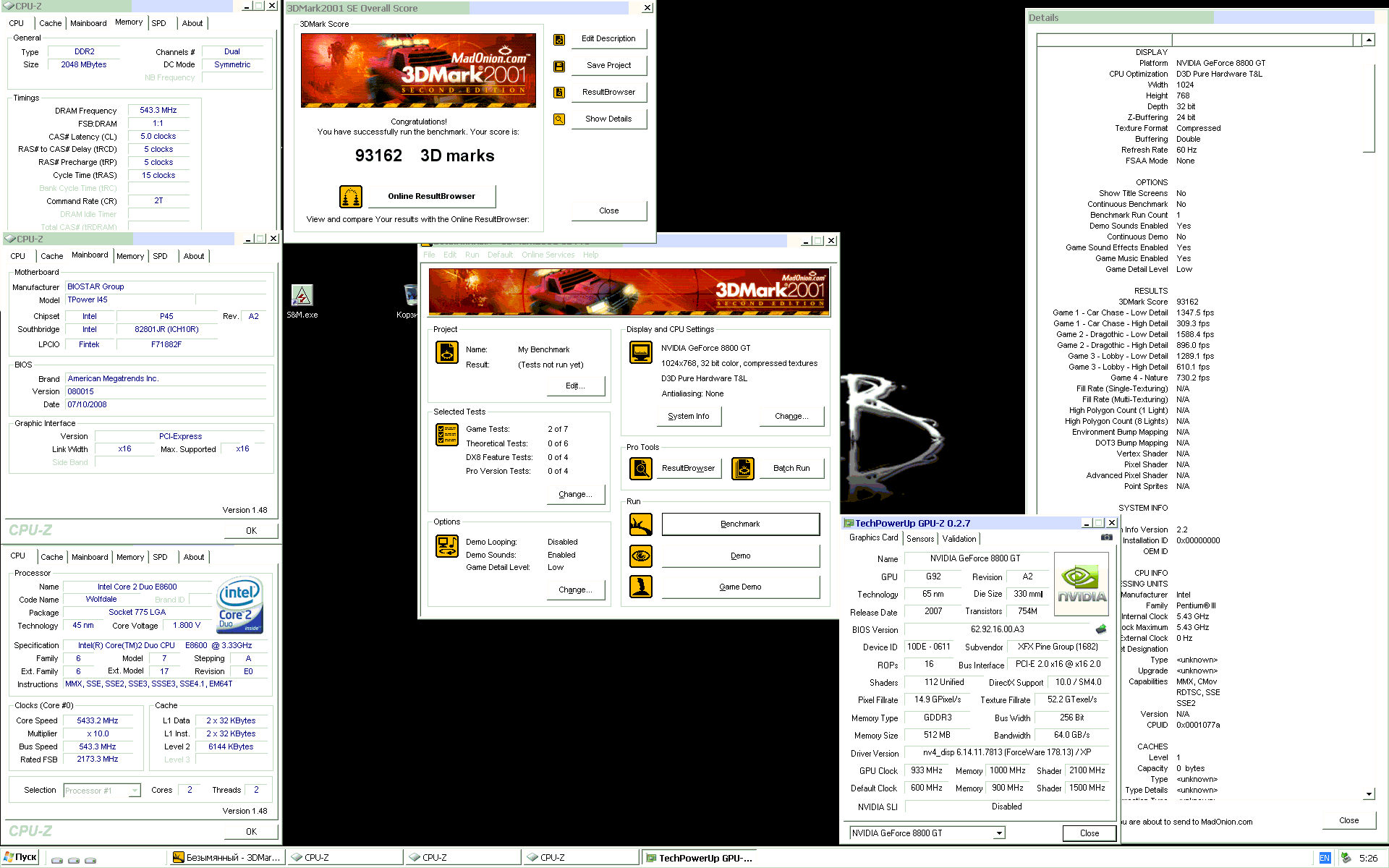Click the Details window scroll-down arrow
1389x868 pixels.
(x=1369, y=794)
